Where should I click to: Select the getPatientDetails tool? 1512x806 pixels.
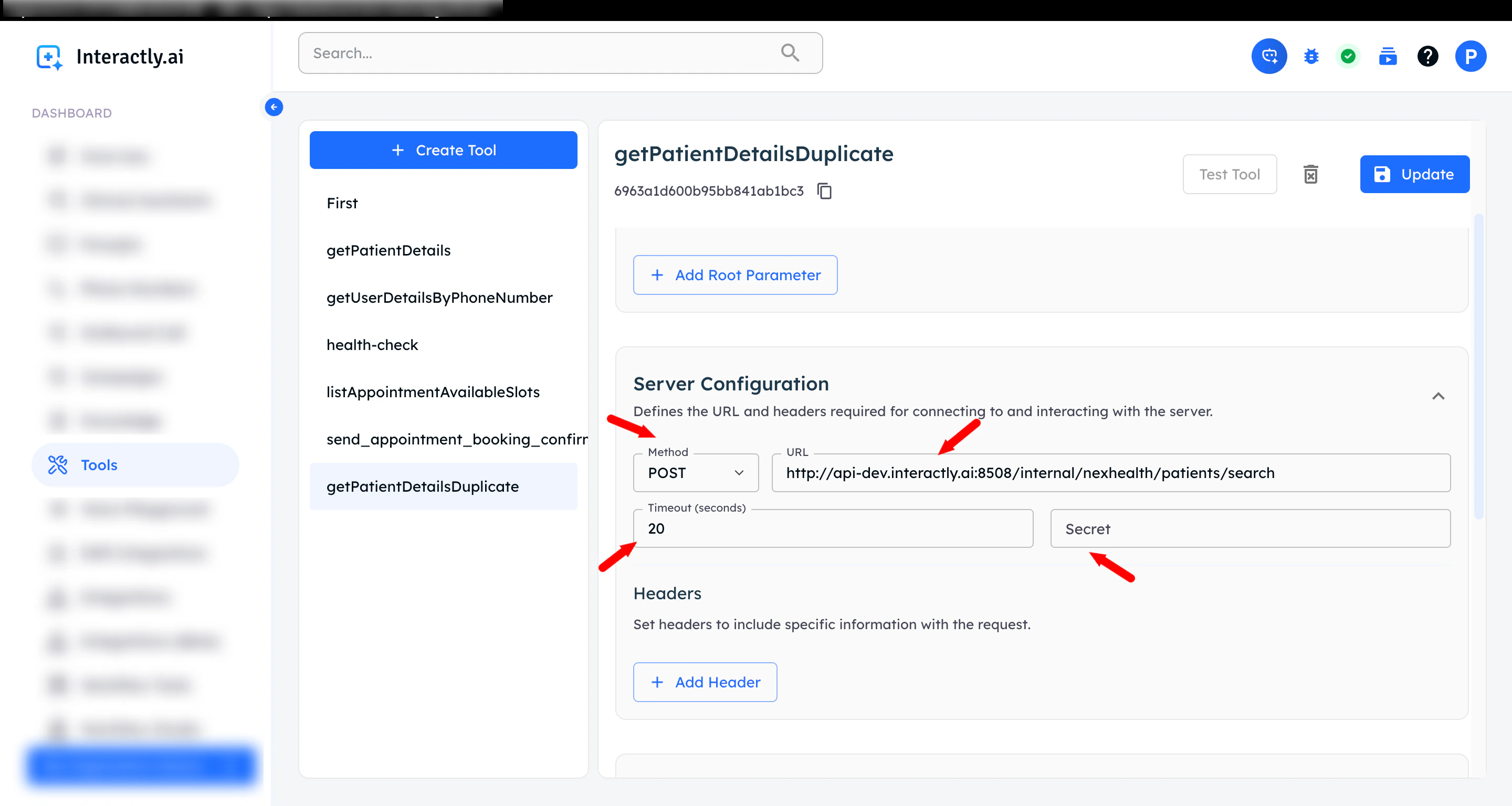click(388, 250)
